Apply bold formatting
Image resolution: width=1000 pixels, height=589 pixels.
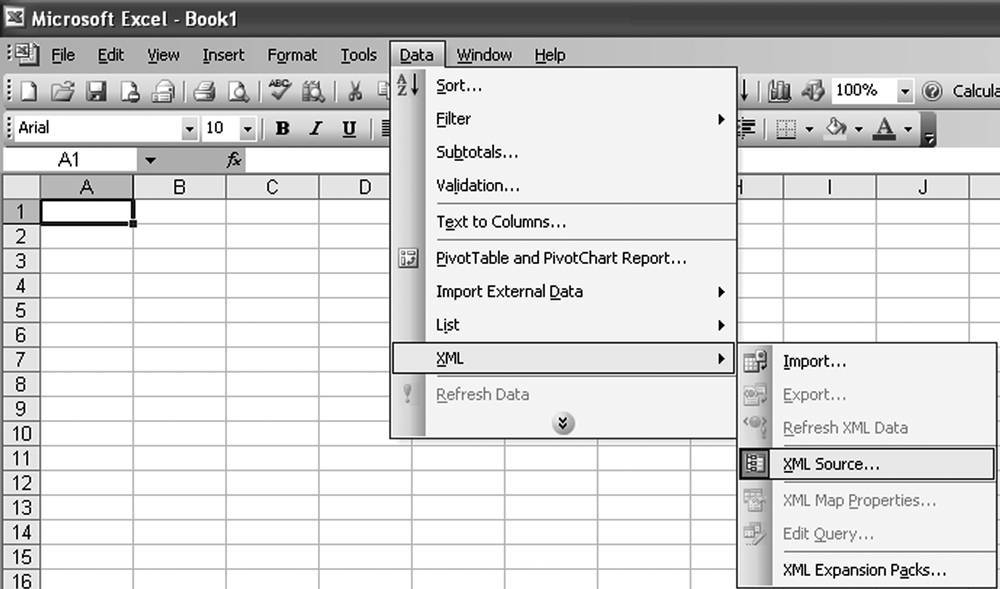pos(282,129)
